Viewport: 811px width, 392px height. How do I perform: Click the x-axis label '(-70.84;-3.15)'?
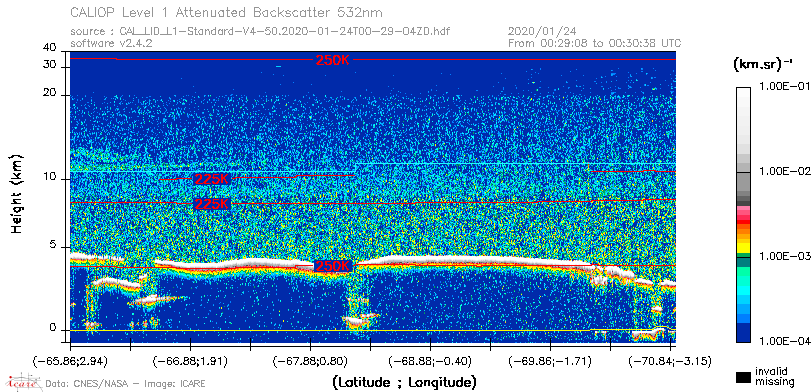click(670, 360)
